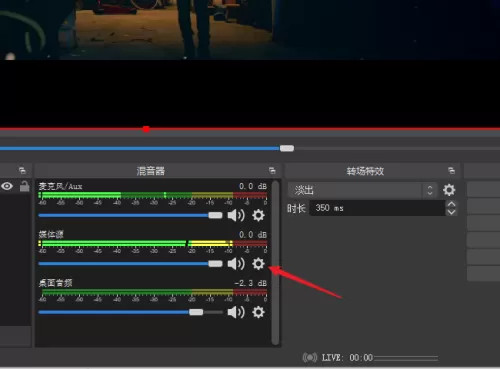Click the LIVE: 00:00 status text
Viewport: 500px width, 369px height.
coord(347,358)
